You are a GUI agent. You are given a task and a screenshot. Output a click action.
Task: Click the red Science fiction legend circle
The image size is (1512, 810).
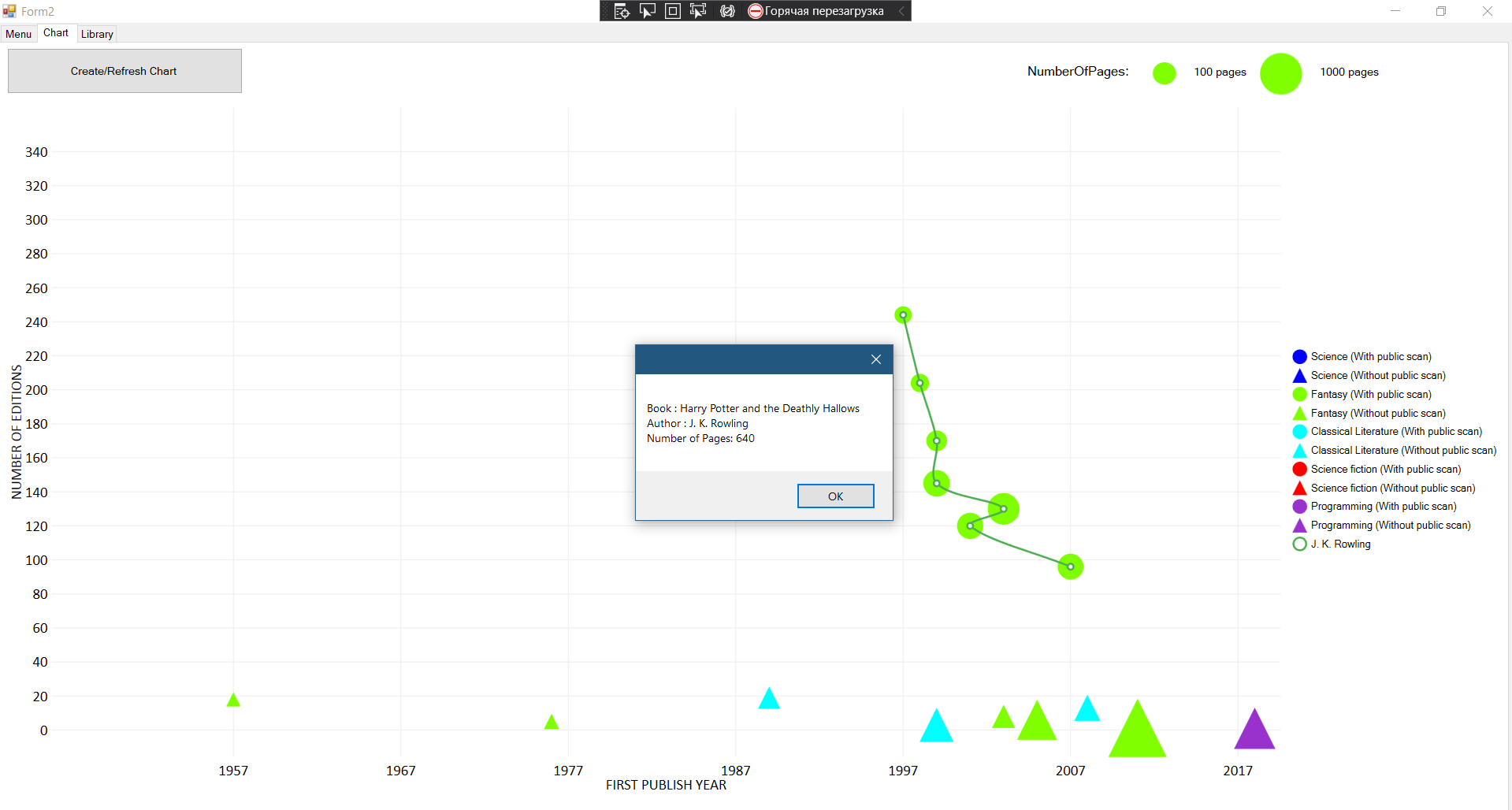point(1298,469)
